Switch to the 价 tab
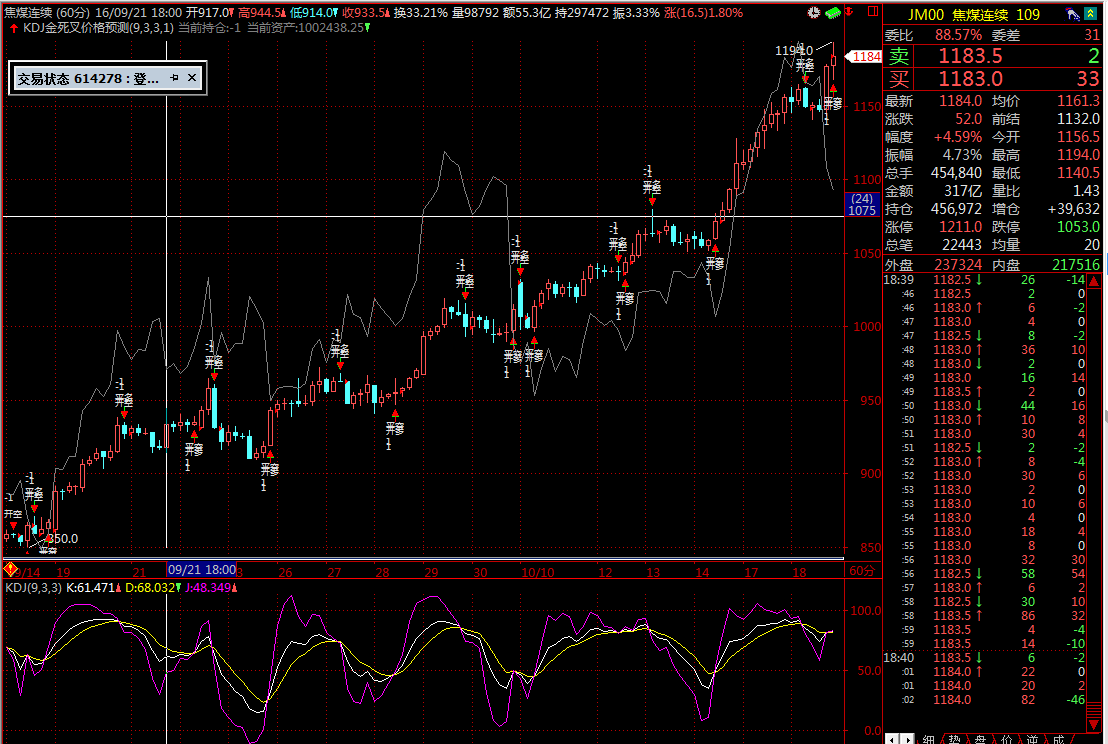The width and height of the screenshot is (1108, 744). pos(1007,738)
